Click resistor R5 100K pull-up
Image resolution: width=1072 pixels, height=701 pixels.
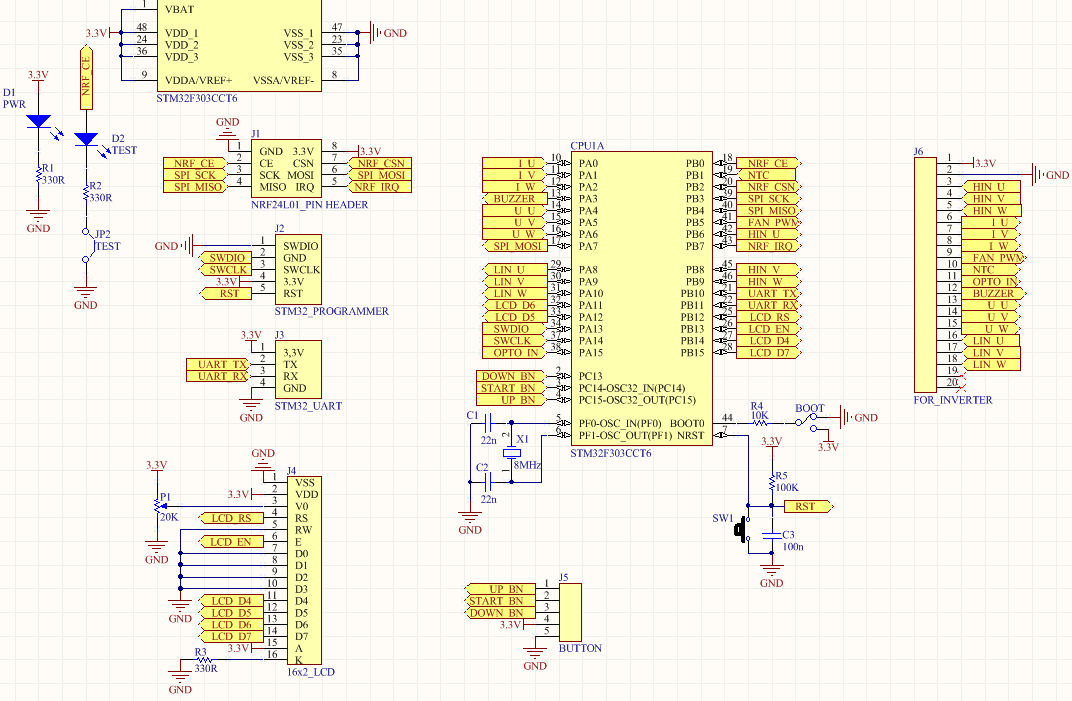772,483
